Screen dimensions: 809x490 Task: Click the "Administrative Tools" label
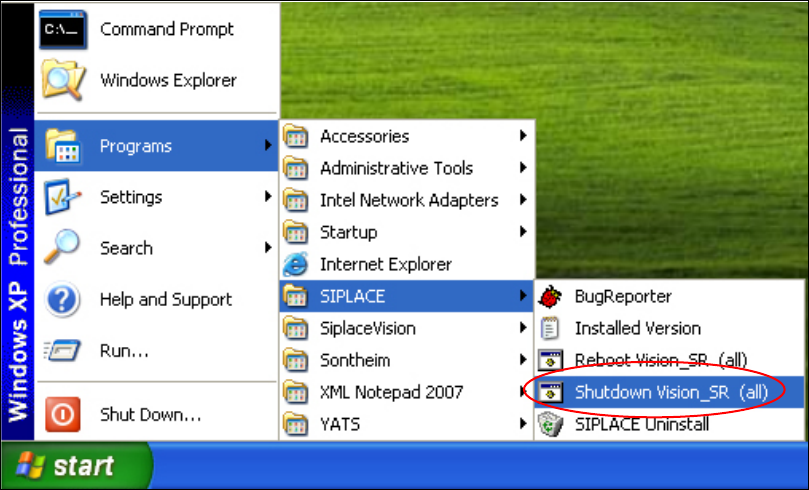coord(396,168)
